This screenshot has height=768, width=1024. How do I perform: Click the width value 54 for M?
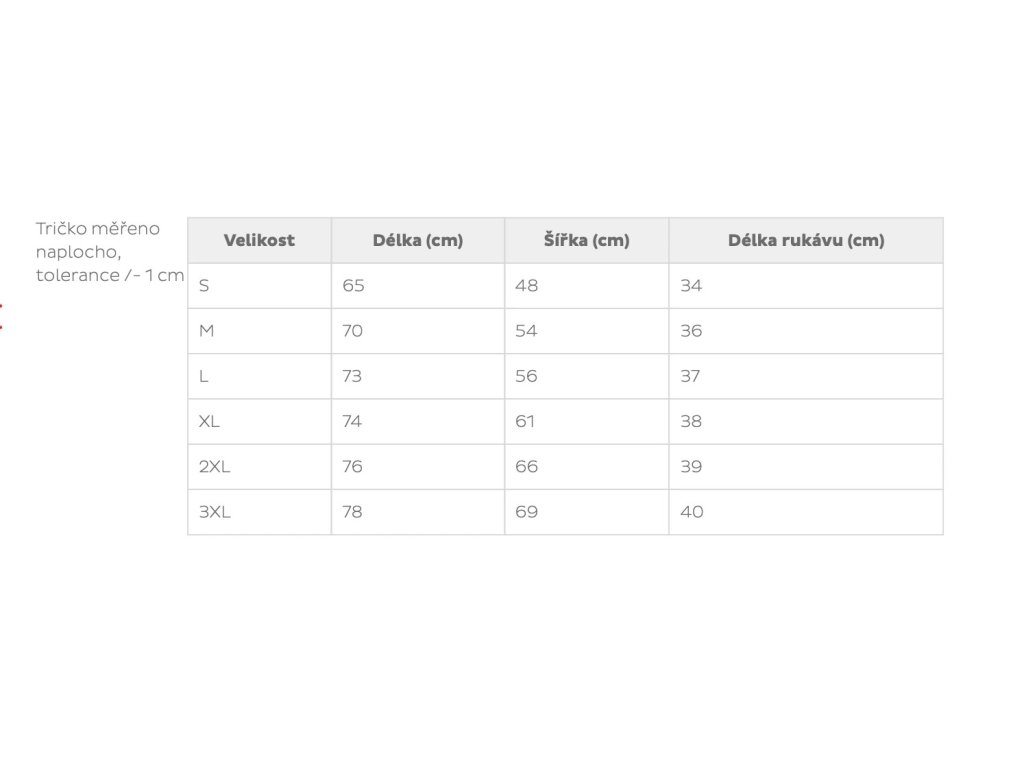pyautogui.click(x=526, y=331)
